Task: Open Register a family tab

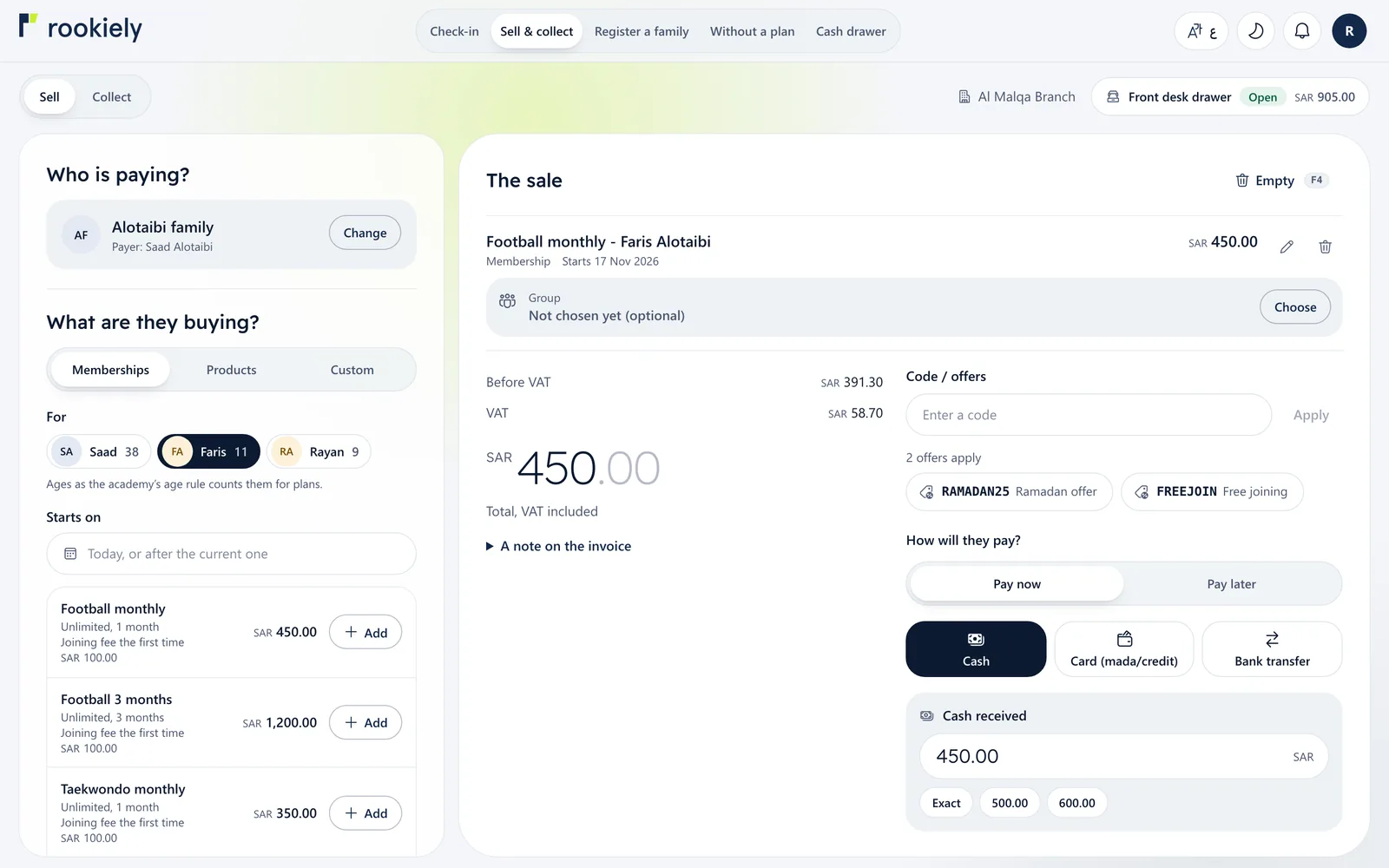Action: click(642, 31)
